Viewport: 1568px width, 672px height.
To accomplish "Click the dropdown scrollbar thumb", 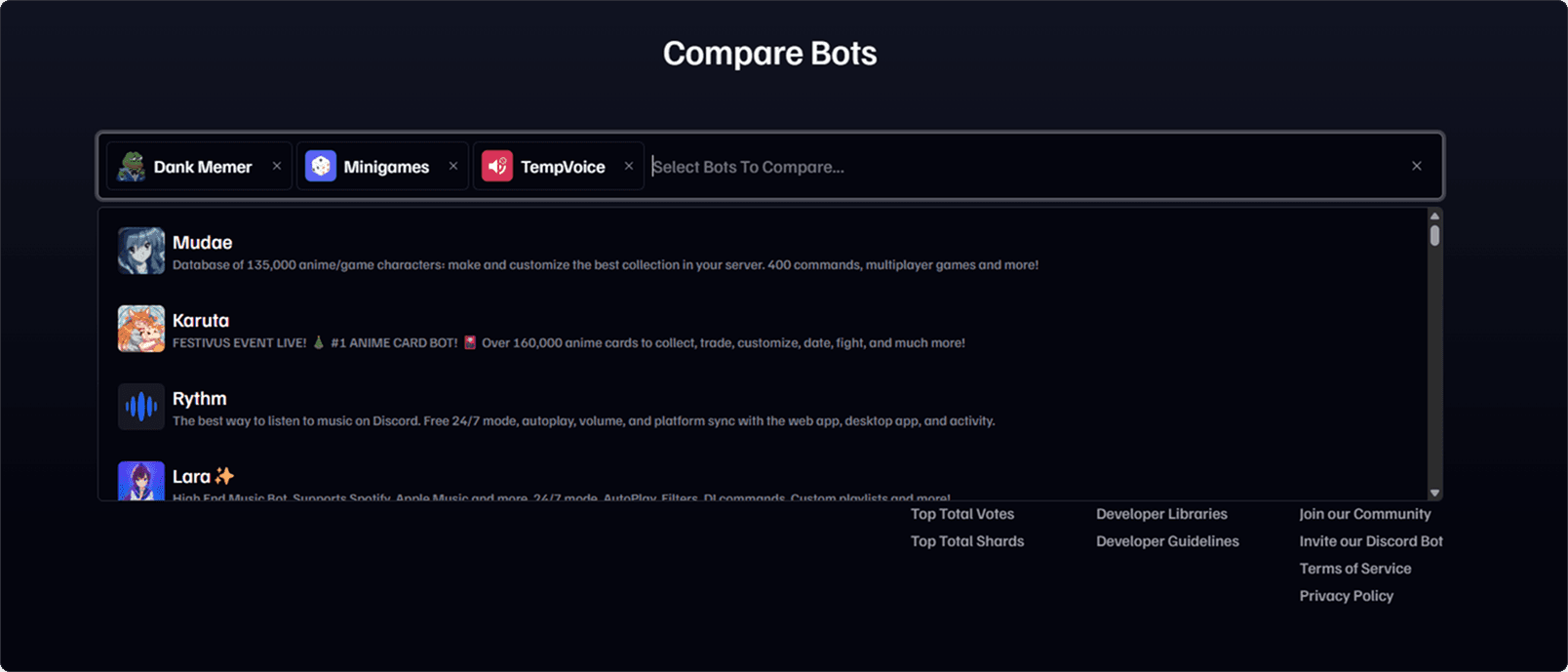I will (1434, 235).
